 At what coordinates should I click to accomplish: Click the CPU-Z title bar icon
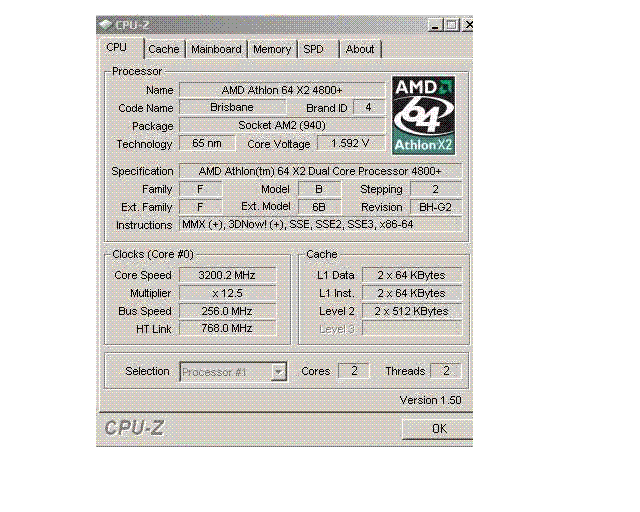[x=106, y=25]
